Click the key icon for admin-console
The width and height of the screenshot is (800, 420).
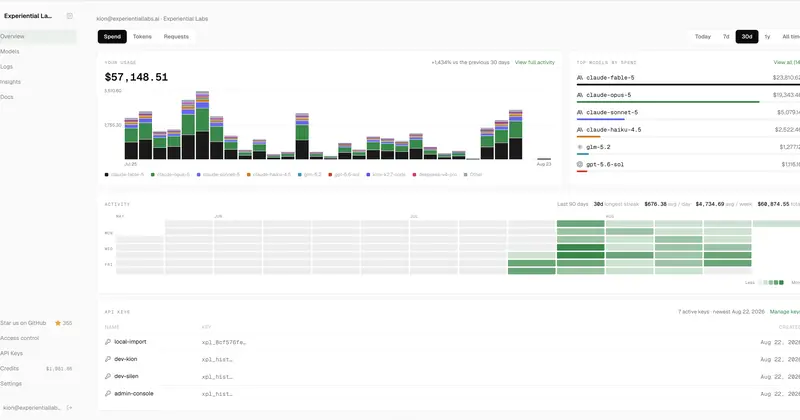(108, 393)
